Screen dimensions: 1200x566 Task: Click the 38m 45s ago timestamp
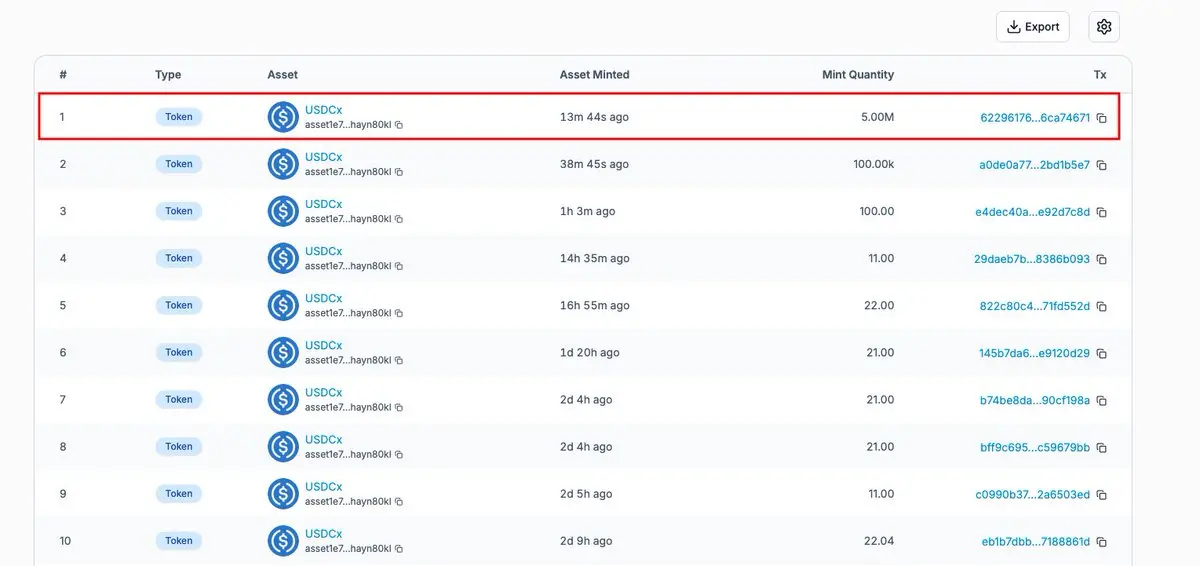pos(594,164)
